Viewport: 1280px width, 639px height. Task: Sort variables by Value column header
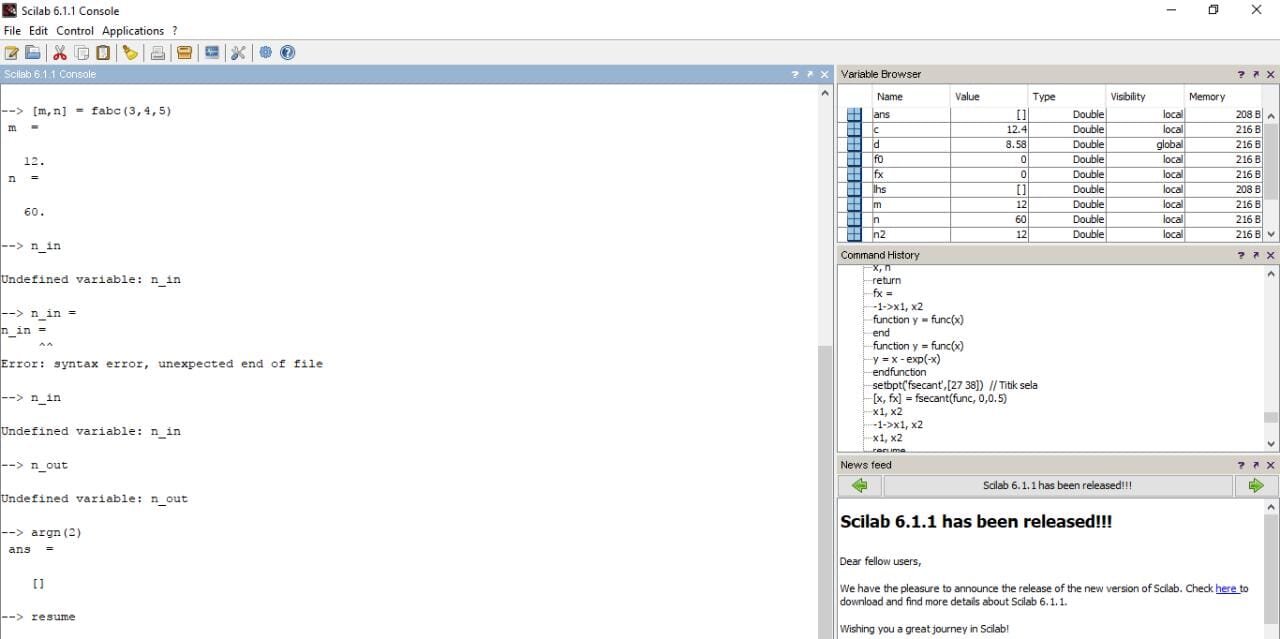coord(989,97)
